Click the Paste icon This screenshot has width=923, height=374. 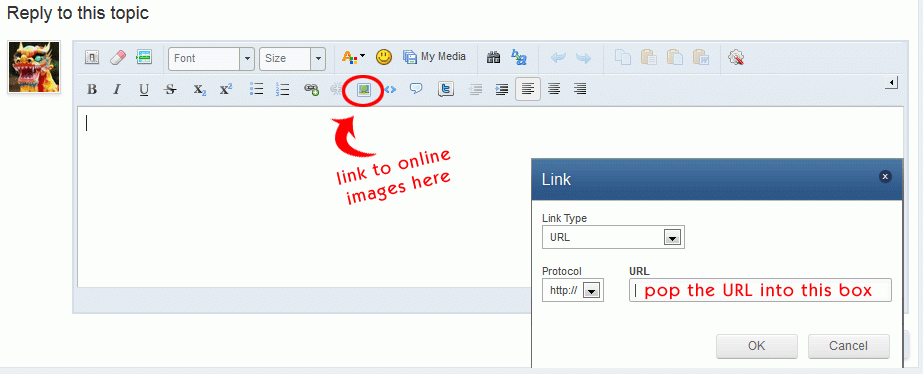[x=649, y=58]
